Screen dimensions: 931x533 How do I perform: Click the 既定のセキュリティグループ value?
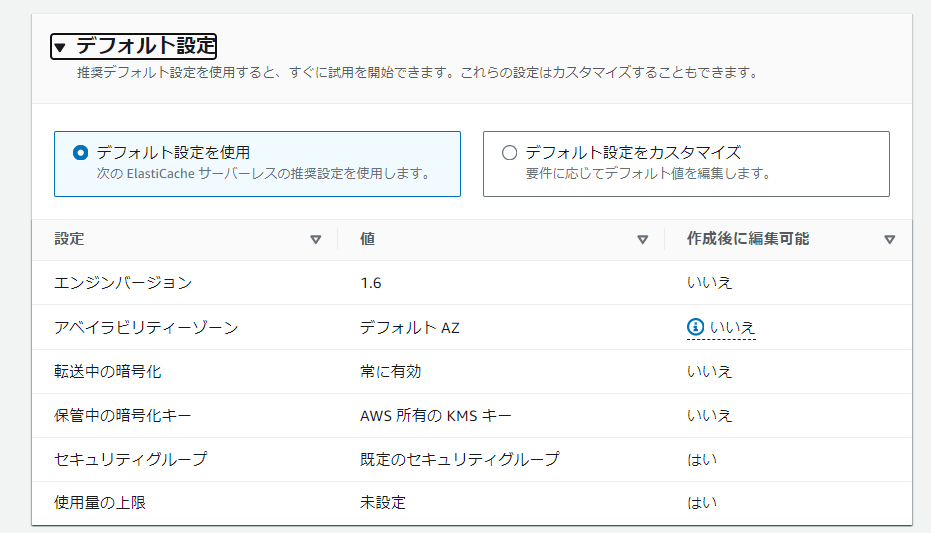tap(460, 459)
